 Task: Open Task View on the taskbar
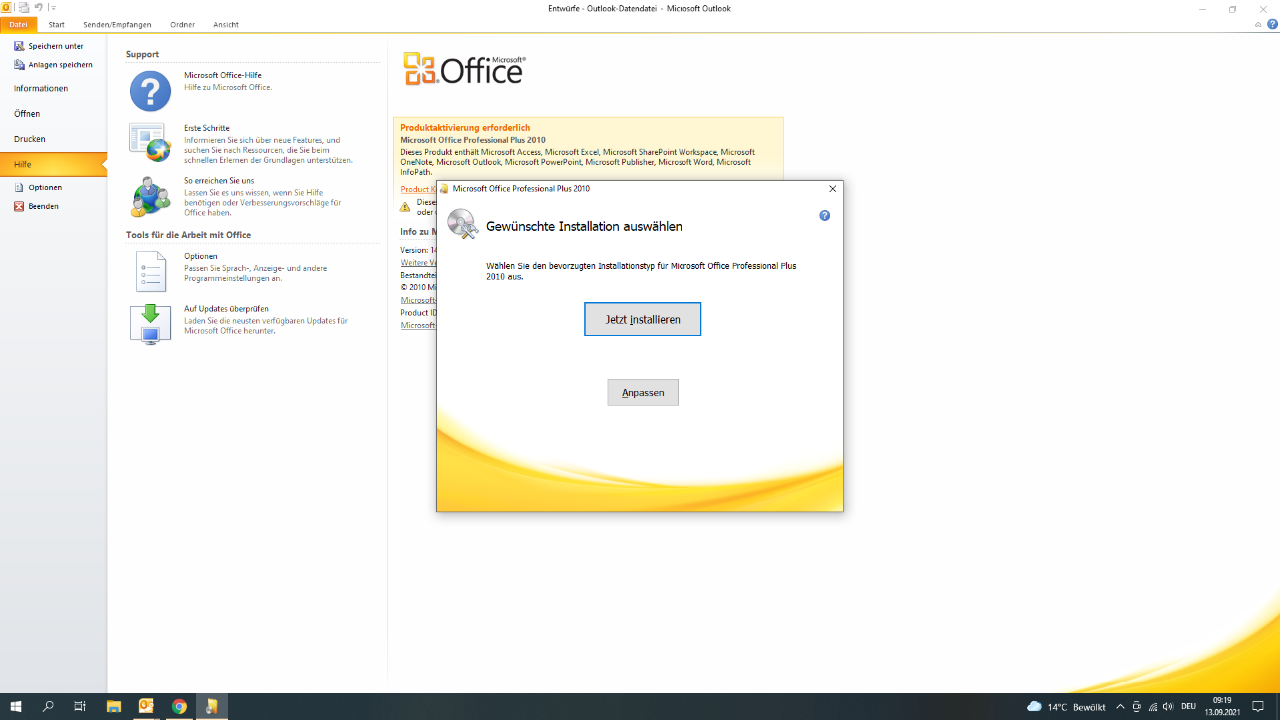80,706
